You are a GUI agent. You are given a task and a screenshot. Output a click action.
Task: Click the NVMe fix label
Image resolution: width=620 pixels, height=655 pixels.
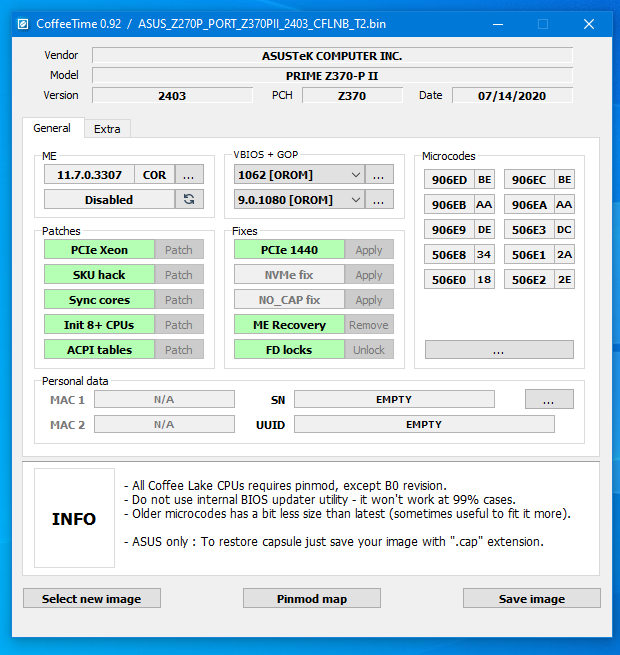(289, 274)
